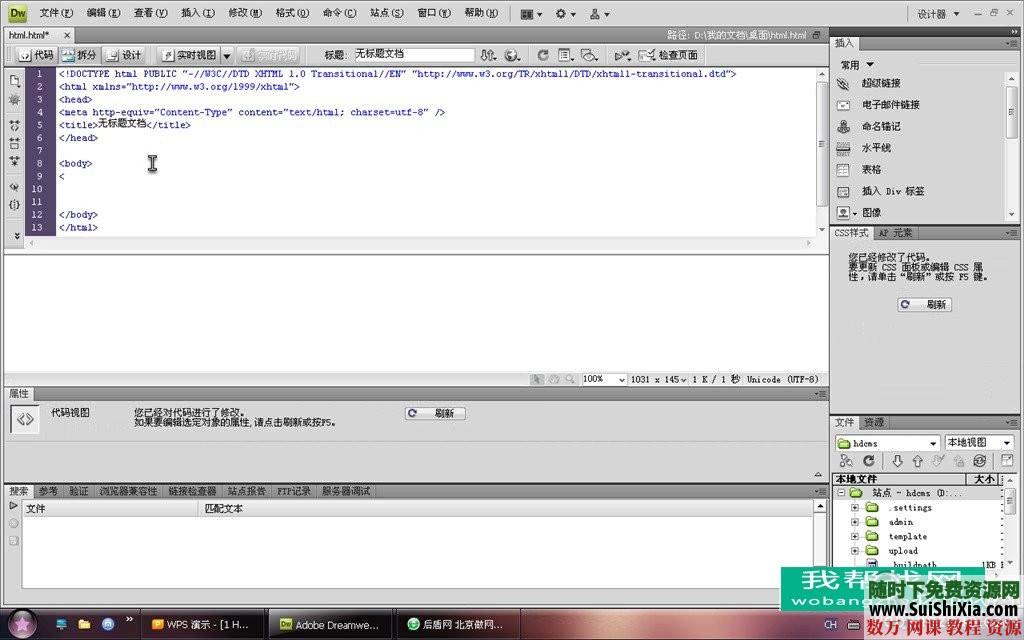Viewport: 1024px width, 640px height.
Task: Open the Insert (插入) menu
Action: pyautogui.click(x=197, y=13)
